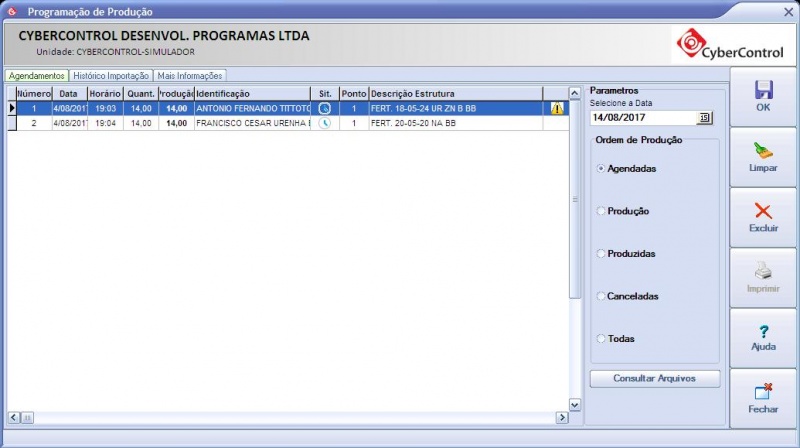800x448 pixels.
Task: Click number 2 in the Número column
Action: [x=34, y=123]
